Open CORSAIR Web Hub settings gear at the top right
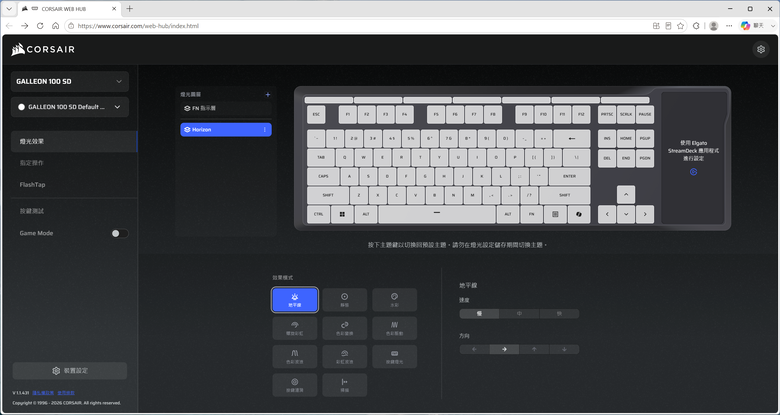Screen dimensions: 780x415 point(761,49)
